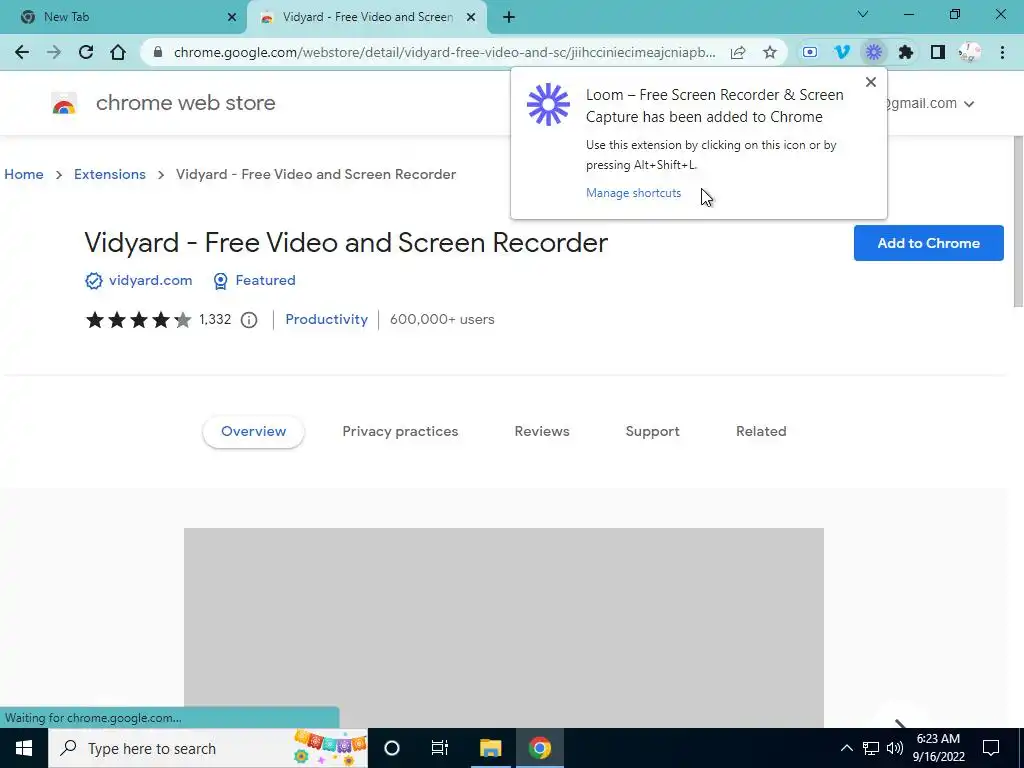Close the New Tab tab
Viewport: 1024px width, 768px height.
point(232,17)
